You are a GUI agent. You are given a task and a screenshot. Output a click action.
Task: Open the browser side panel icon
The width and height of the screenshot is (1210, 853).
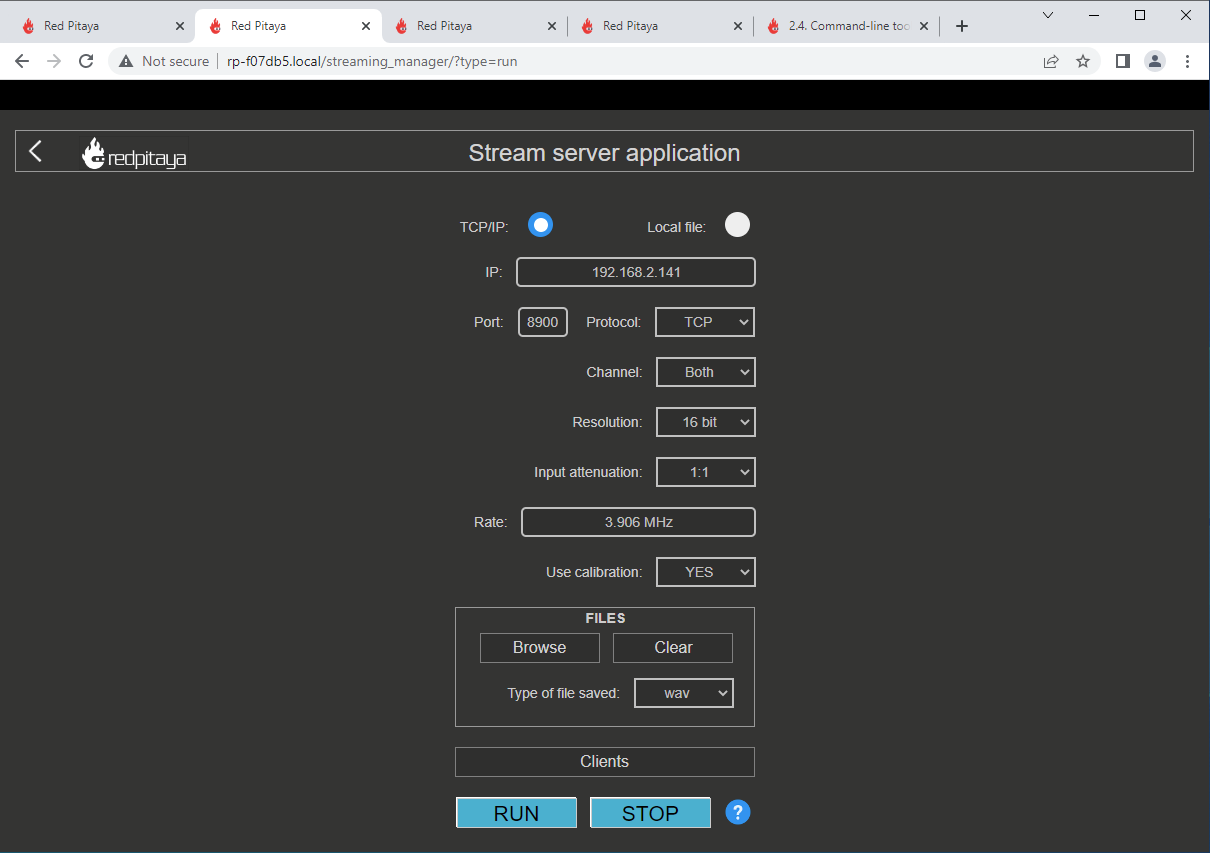[x=1123, y=61]
